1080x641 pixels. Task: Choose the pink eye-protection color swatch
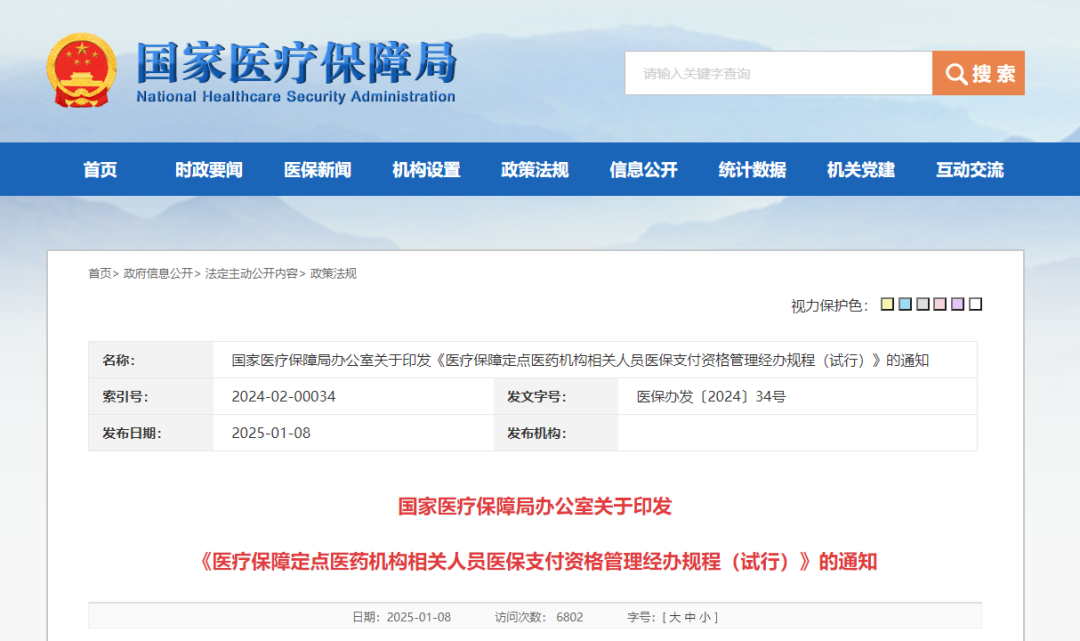[940, 304]
